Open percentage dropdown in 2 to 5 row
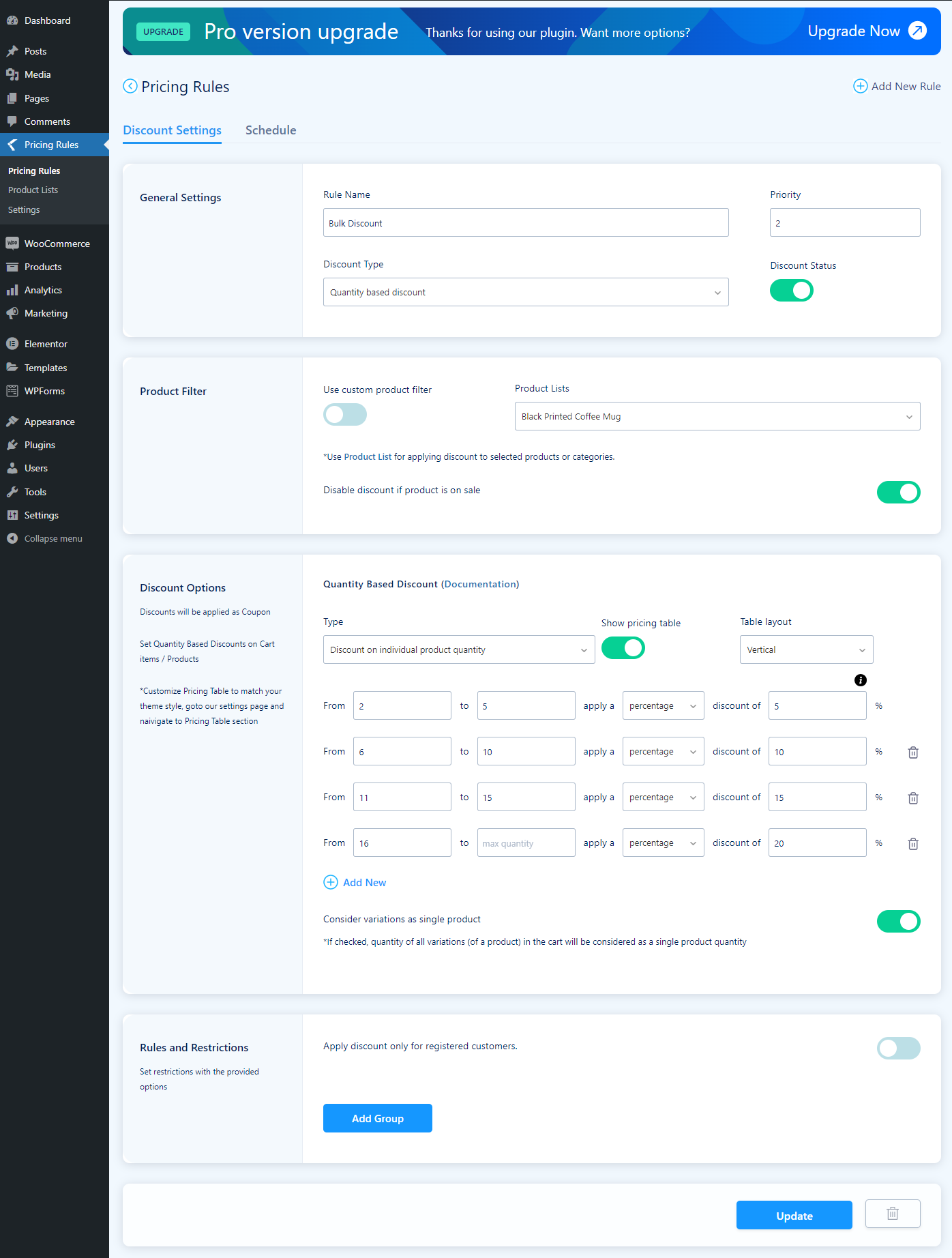The image size is (952, 1258). tap(664, 705)
